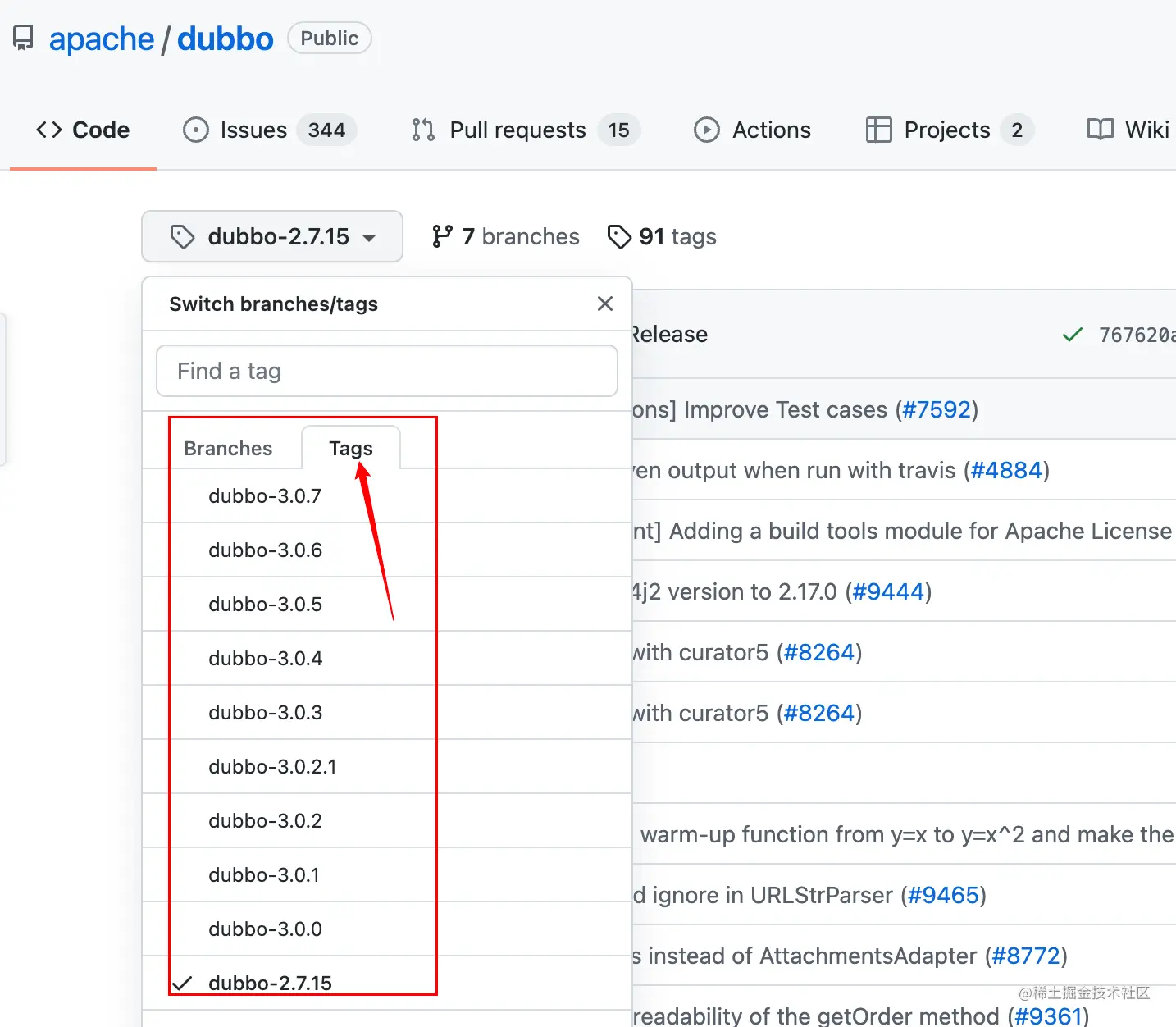Open the 'Adding a build tools module' commit
This screenshot has height=1027, width=1176.
(x=904, y=531)
